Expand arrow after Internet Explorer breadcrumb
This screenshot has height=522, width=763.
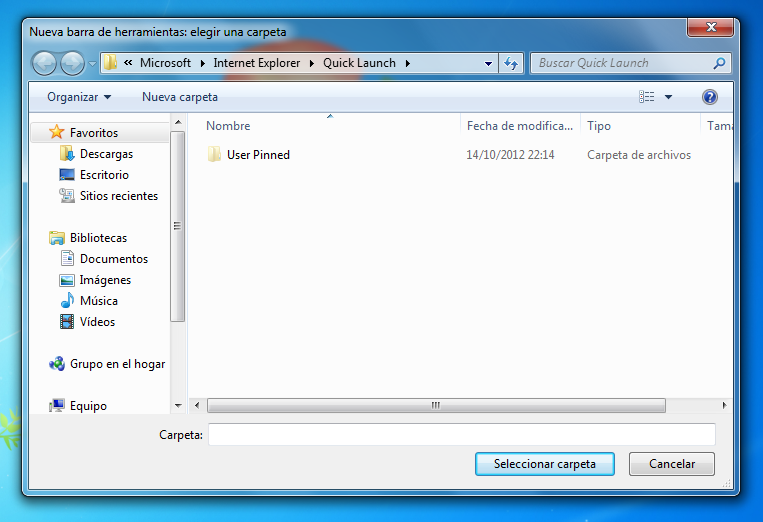click(x=311, y=63)
